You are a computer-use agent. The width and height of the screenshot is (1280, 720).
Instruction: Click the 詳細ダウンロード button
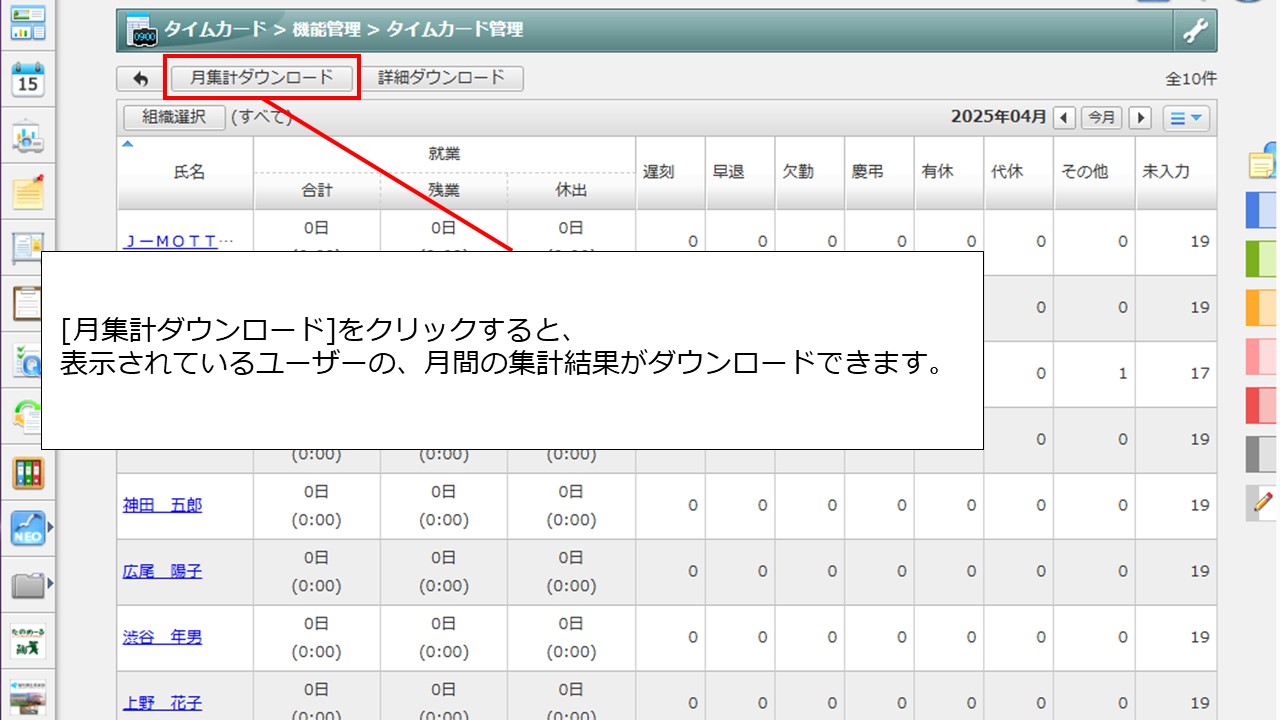(441, 78)
